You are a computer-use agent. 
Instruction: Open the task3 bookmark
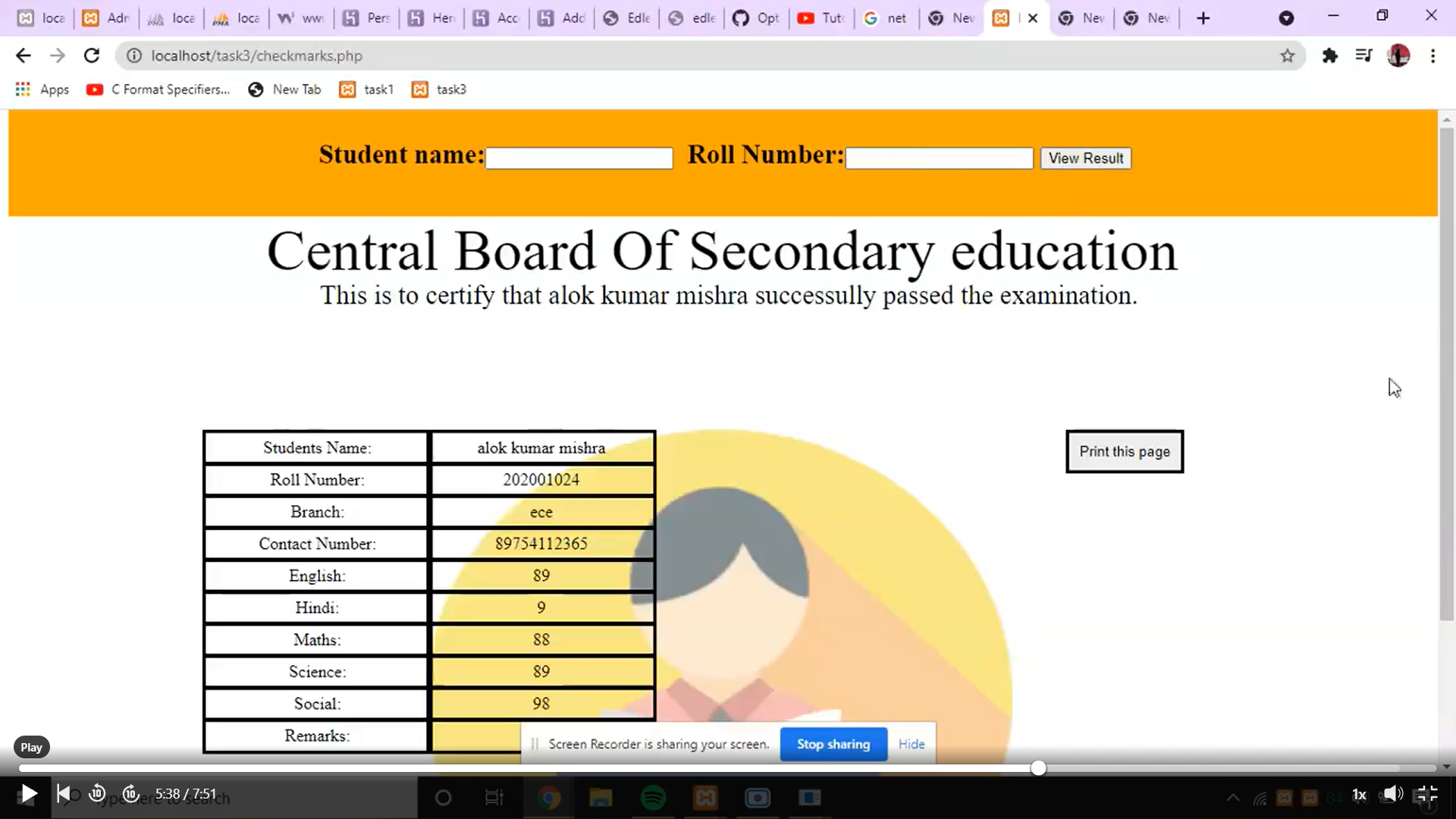[439, 89]
